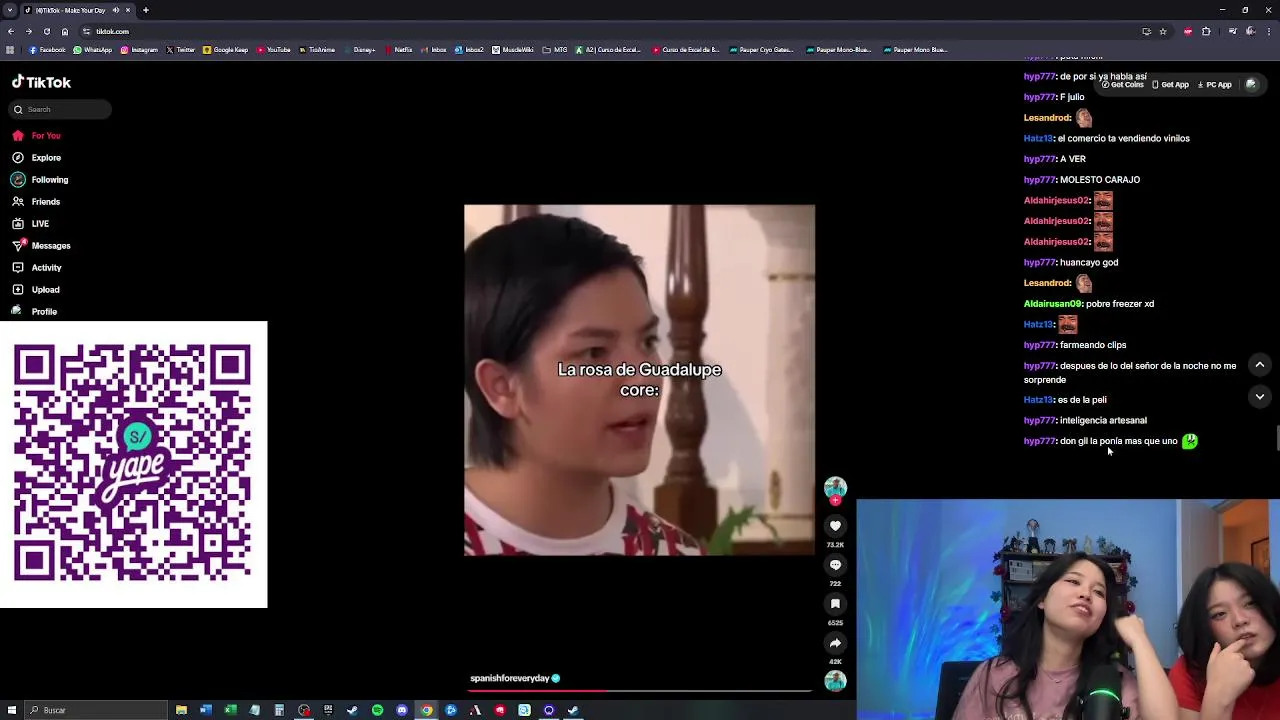Image resolution: width=1280 pixels, height=720 pixels.
Task: Open the For You feed
Action: point(36,136)
